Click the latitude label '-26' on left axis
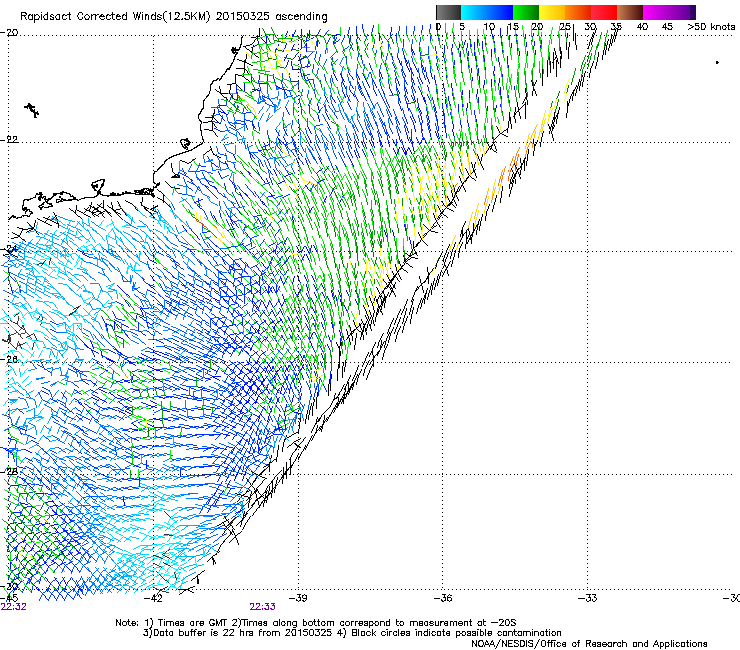The width and height of the screenshot is (740, 650). (x=9, y=360)
